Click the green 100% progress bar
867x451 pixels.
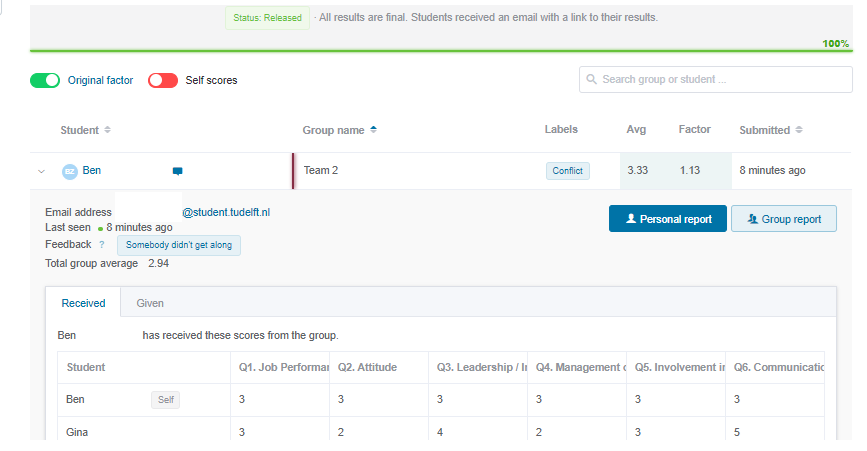click(x=441, y=51)
